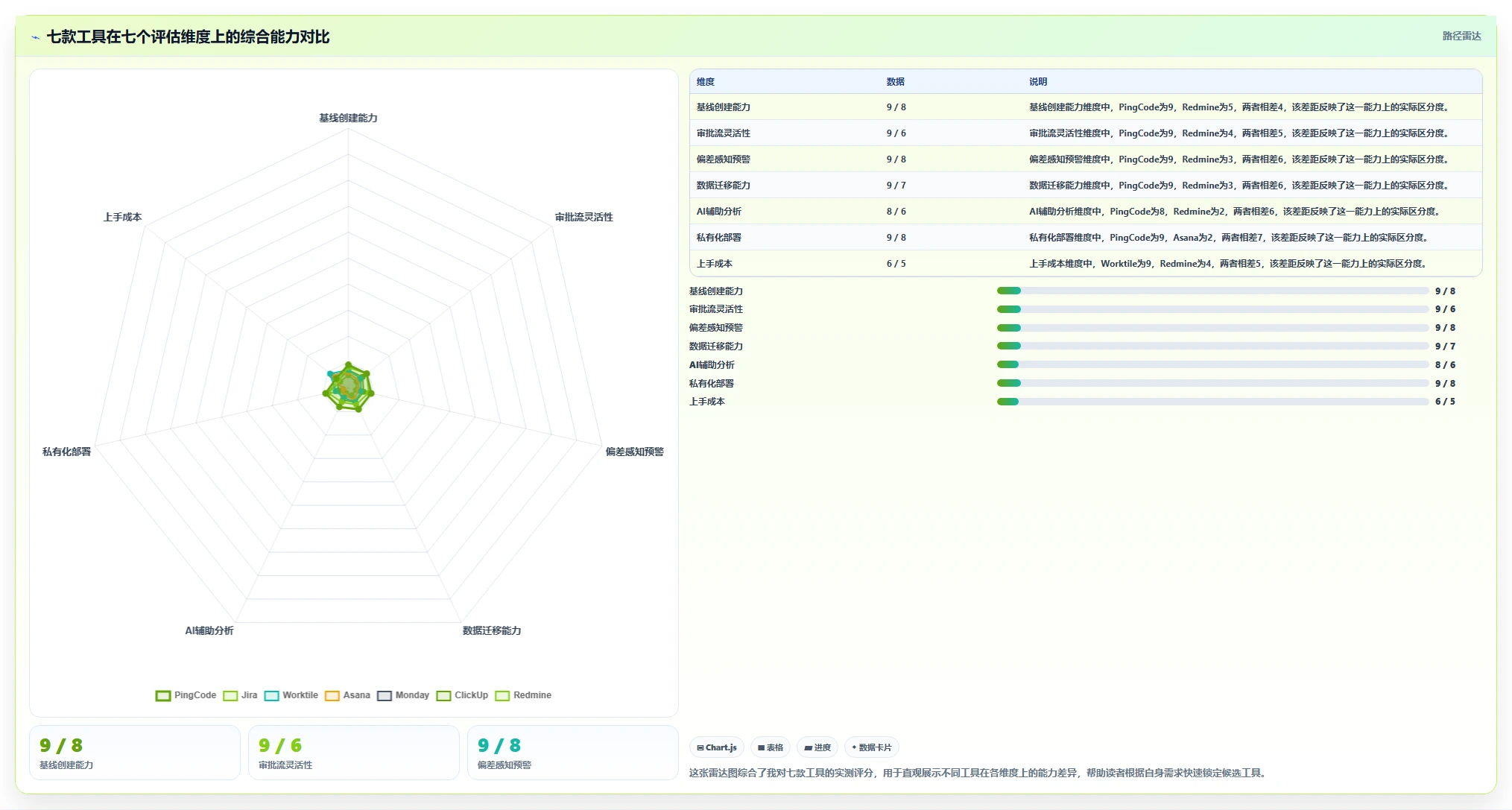Click the 说明 column header
Viewport: 1512px width, 810px height.
point(1038,82)
